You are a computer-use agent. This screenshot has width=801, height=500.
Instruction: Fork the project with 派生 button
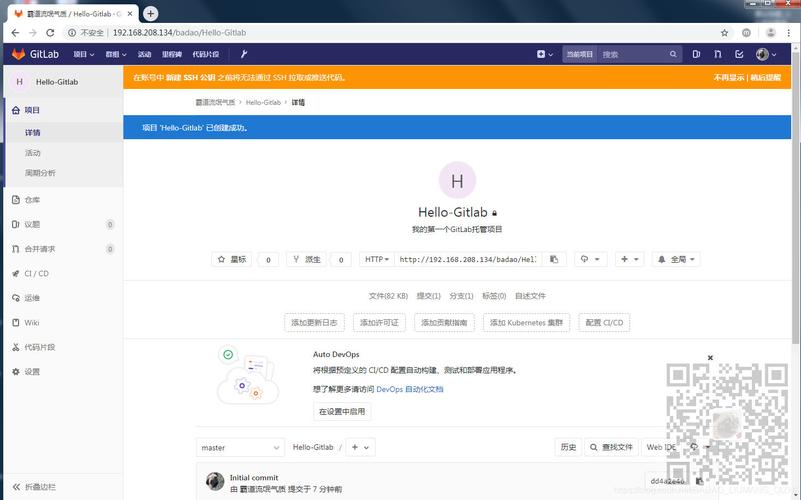[x=307, y=259]
